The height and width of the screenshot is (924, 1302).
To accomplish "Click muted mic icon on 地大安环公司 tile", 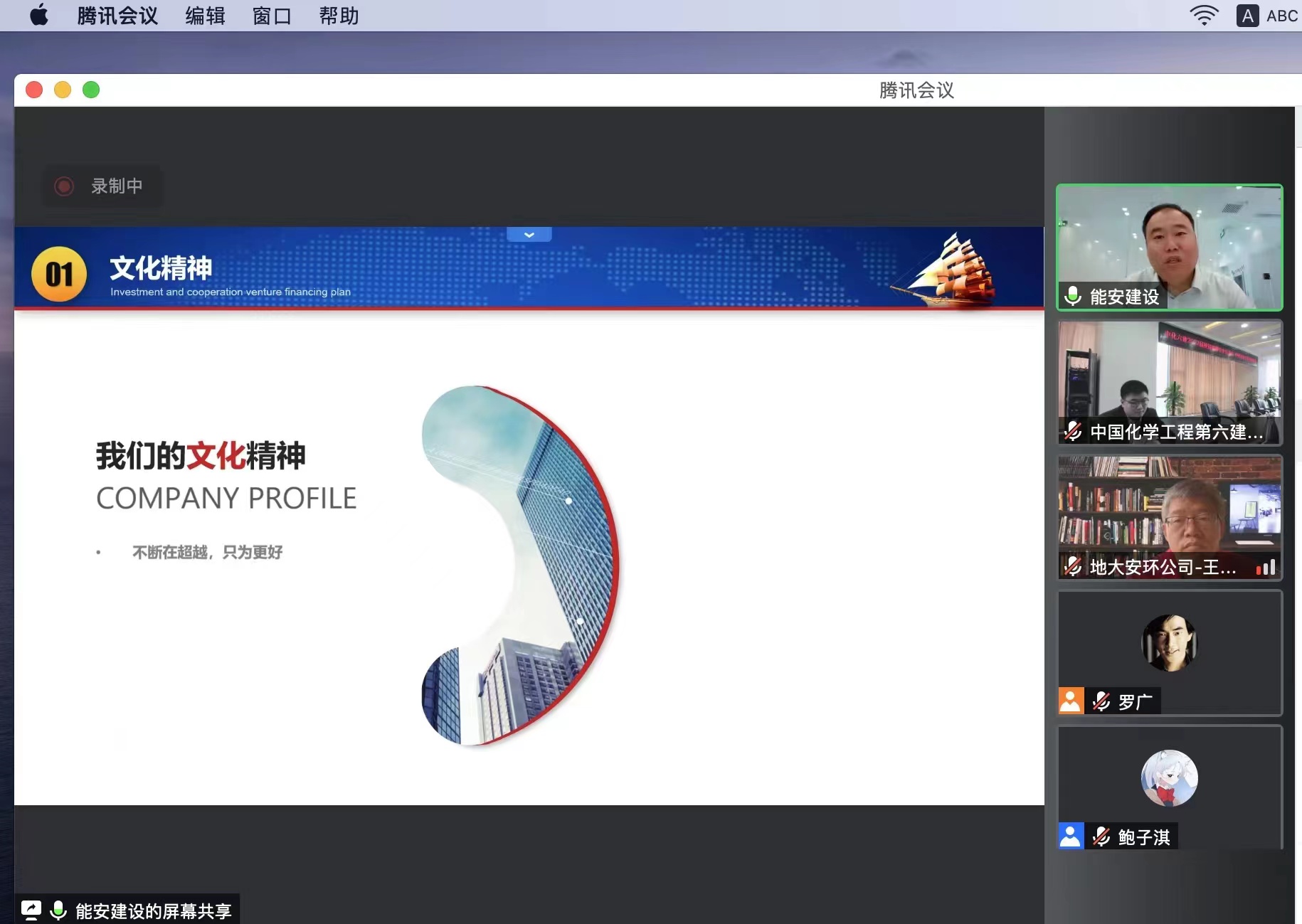I will tap(1073, 566).
